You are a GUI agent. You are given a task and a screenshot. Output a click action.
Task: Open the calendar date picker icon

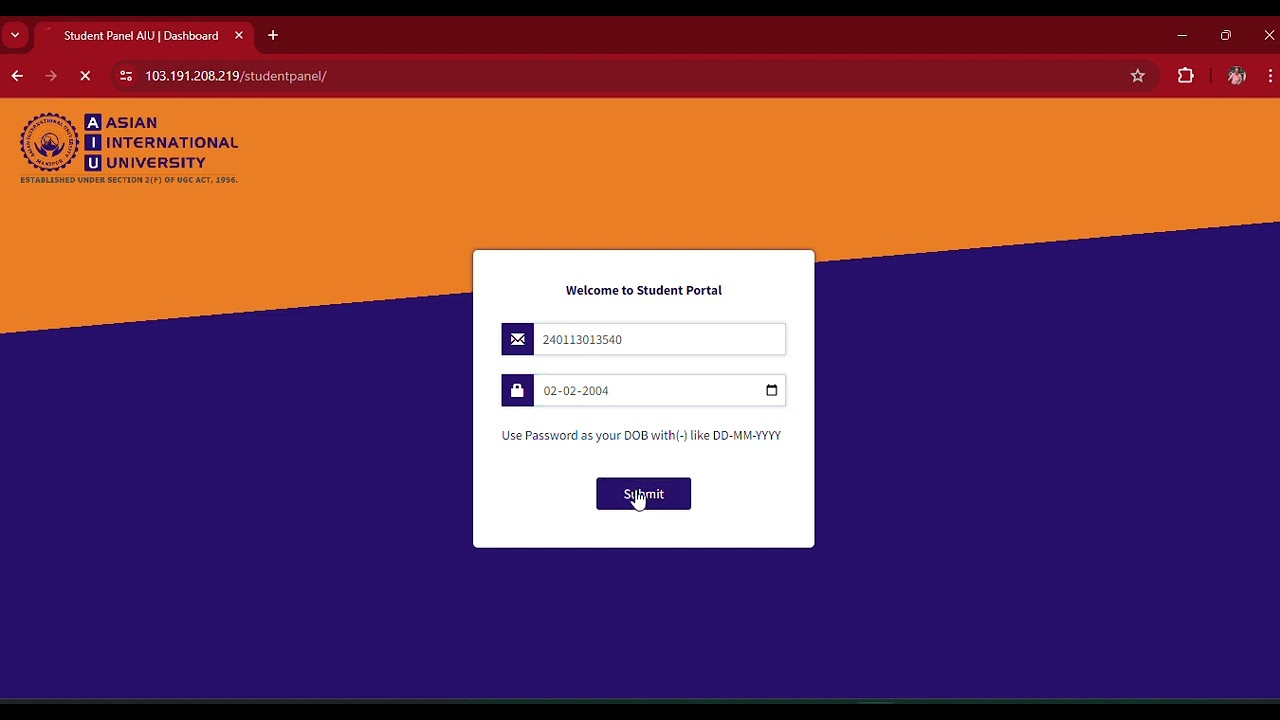[x=772, y=390]
